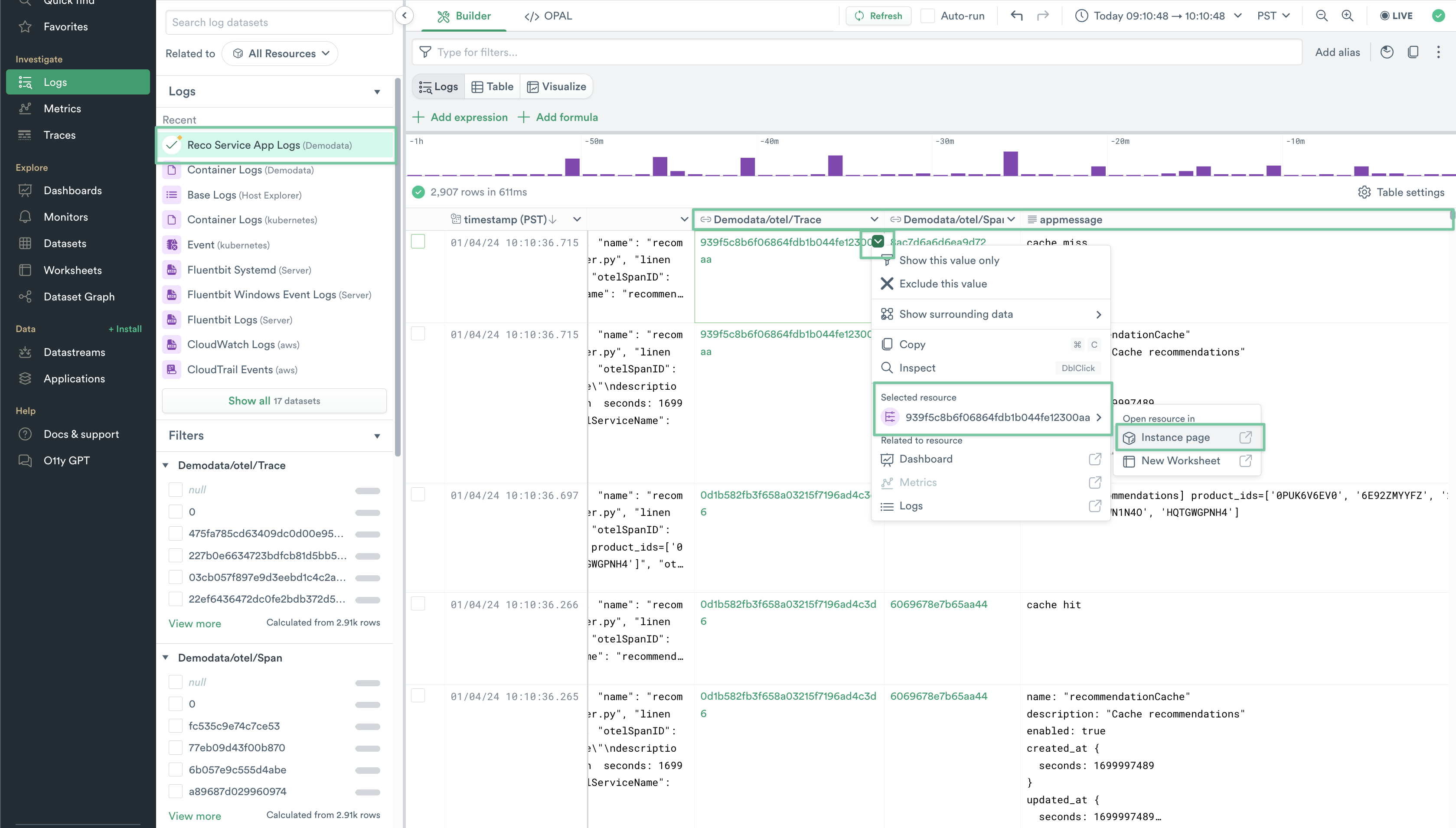Click the copy icon beside Add alias
Image resolution: width=1456 pixels, height=828 pixels.
[1414, 52]
